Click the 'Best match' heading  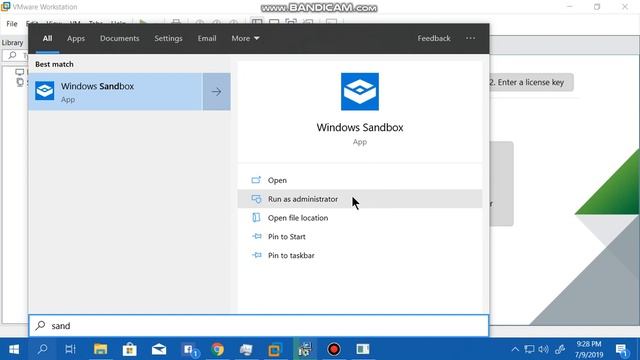pyautogui.click(x=54, y=64)
